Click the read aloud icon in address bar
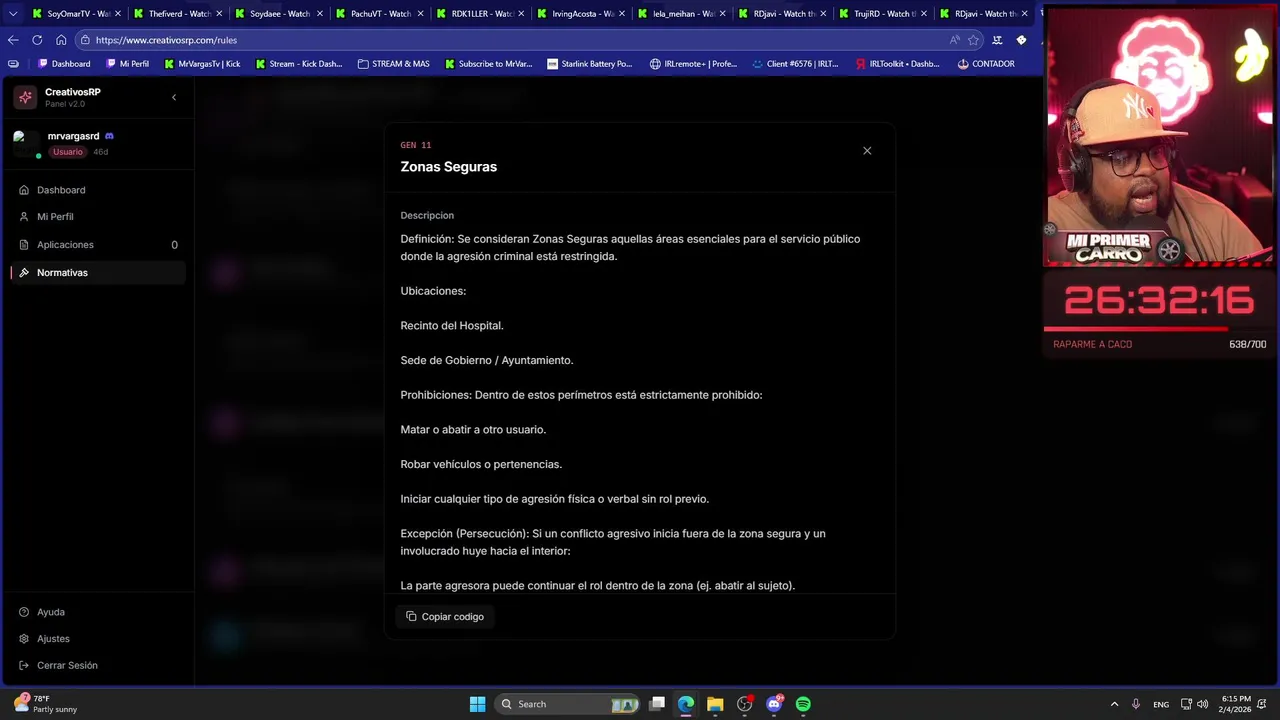1280x720 pixels. point(955,40)
